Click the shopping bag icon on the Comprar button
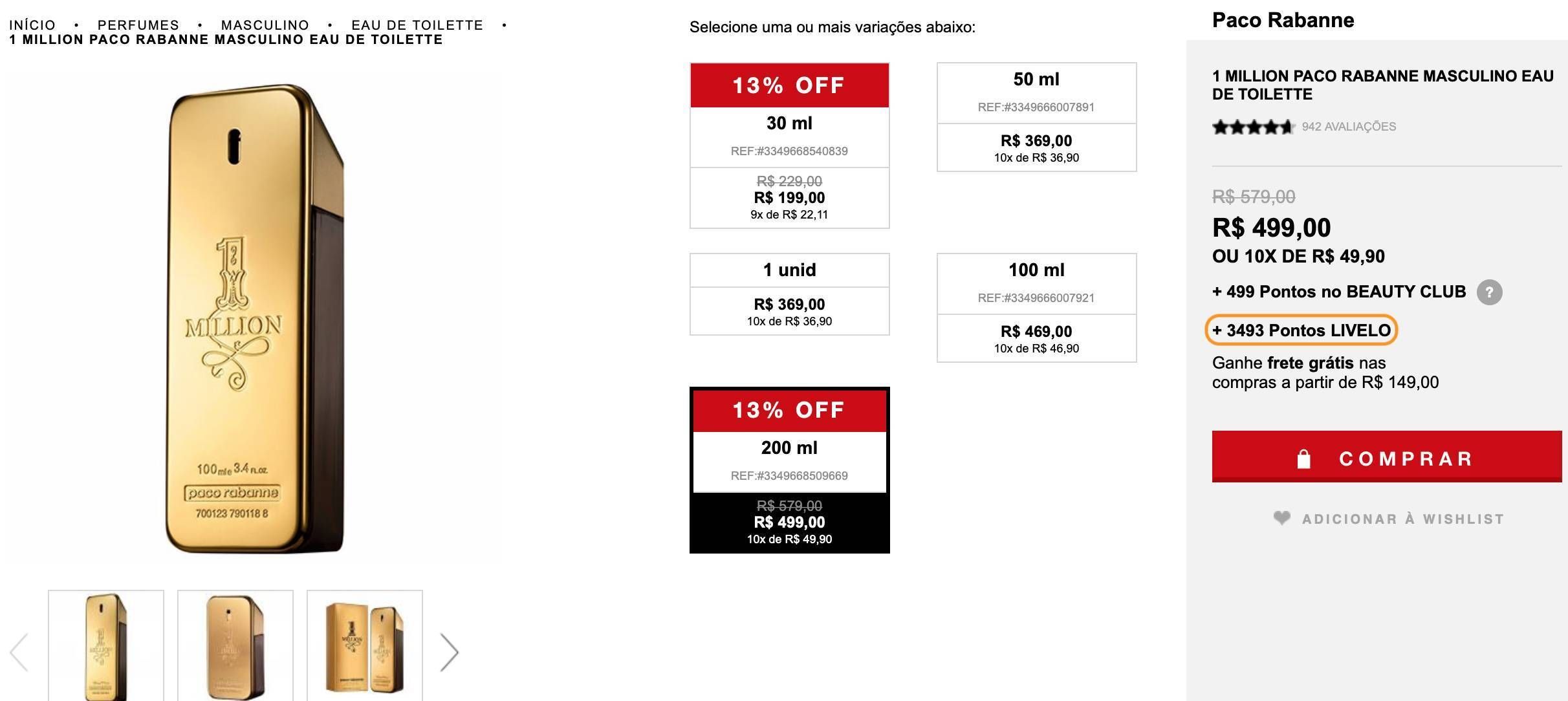Image resolution: width=1568 pixels, height=701 pixels. (1303, 459)
